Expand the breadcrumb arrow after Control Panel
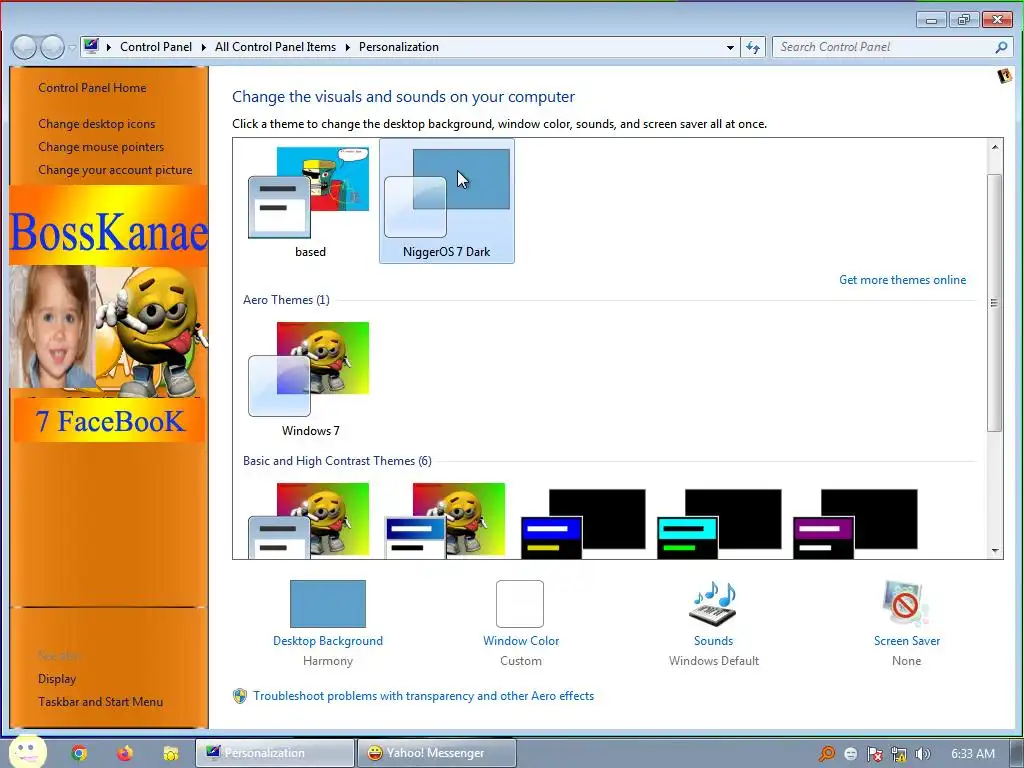 tap(204, 47)
